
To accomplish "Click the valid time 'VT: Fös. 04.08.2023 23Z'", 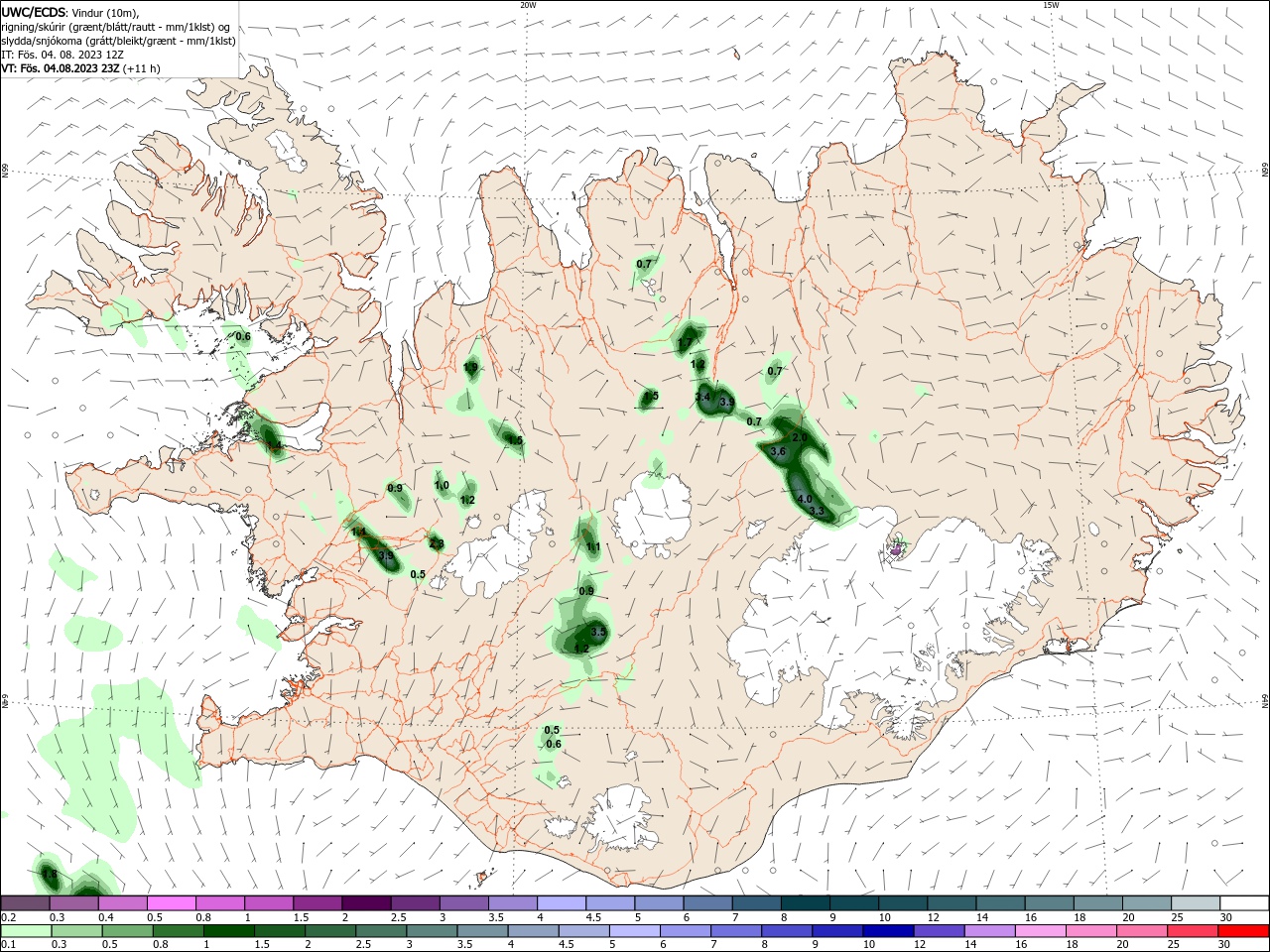I will click(x=60, y=68).
